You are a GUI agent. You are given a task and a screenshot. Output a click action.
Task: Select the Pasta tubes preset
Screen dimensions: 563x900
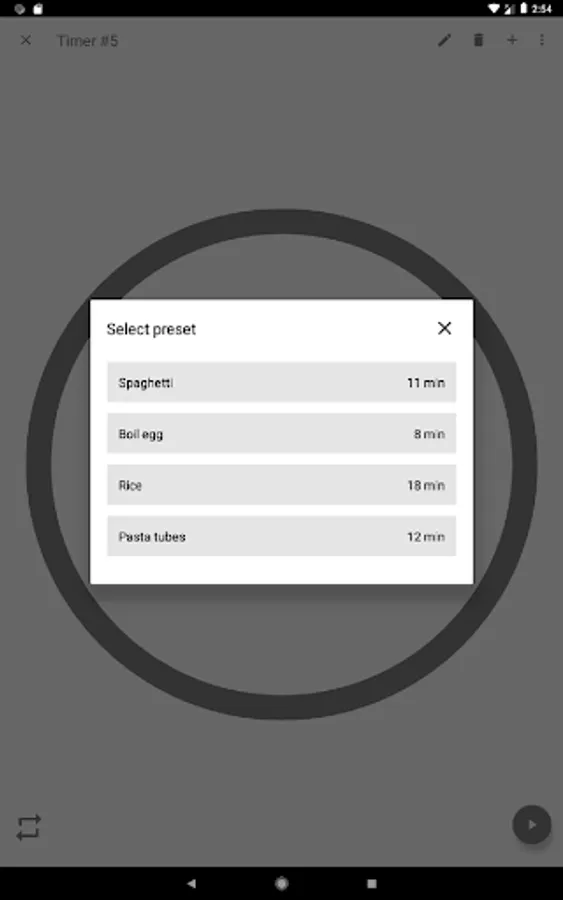tap(281, 536)
